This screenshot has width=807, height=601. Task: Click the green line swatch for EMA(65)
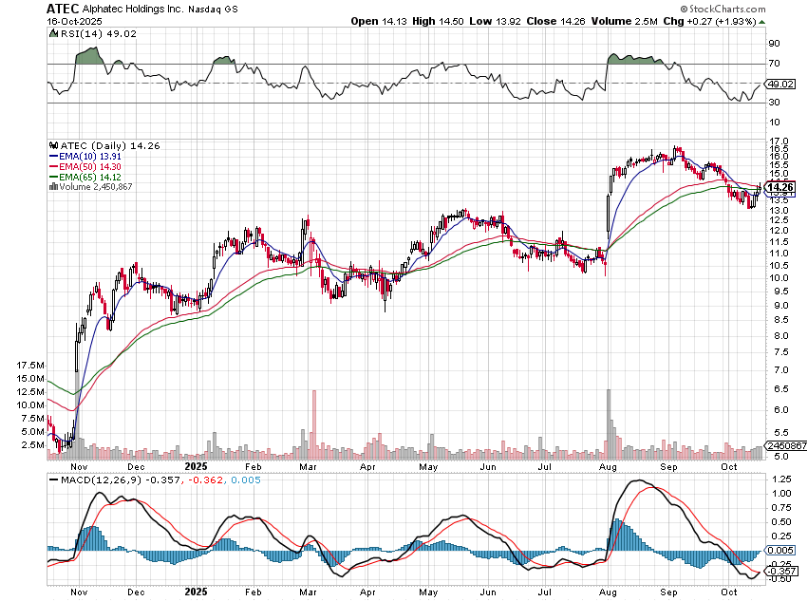[x=54, y=177]
